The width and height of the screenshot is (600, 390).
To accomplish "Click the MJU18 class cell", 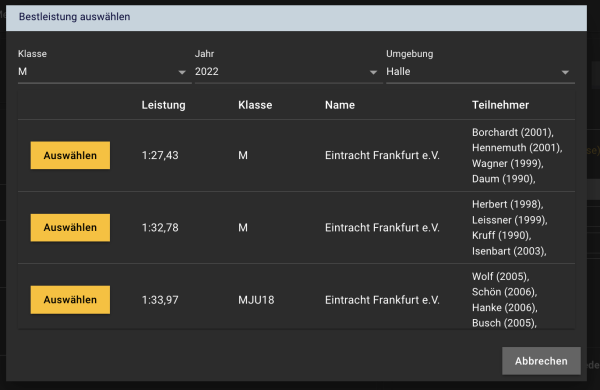I will point(256,300).
